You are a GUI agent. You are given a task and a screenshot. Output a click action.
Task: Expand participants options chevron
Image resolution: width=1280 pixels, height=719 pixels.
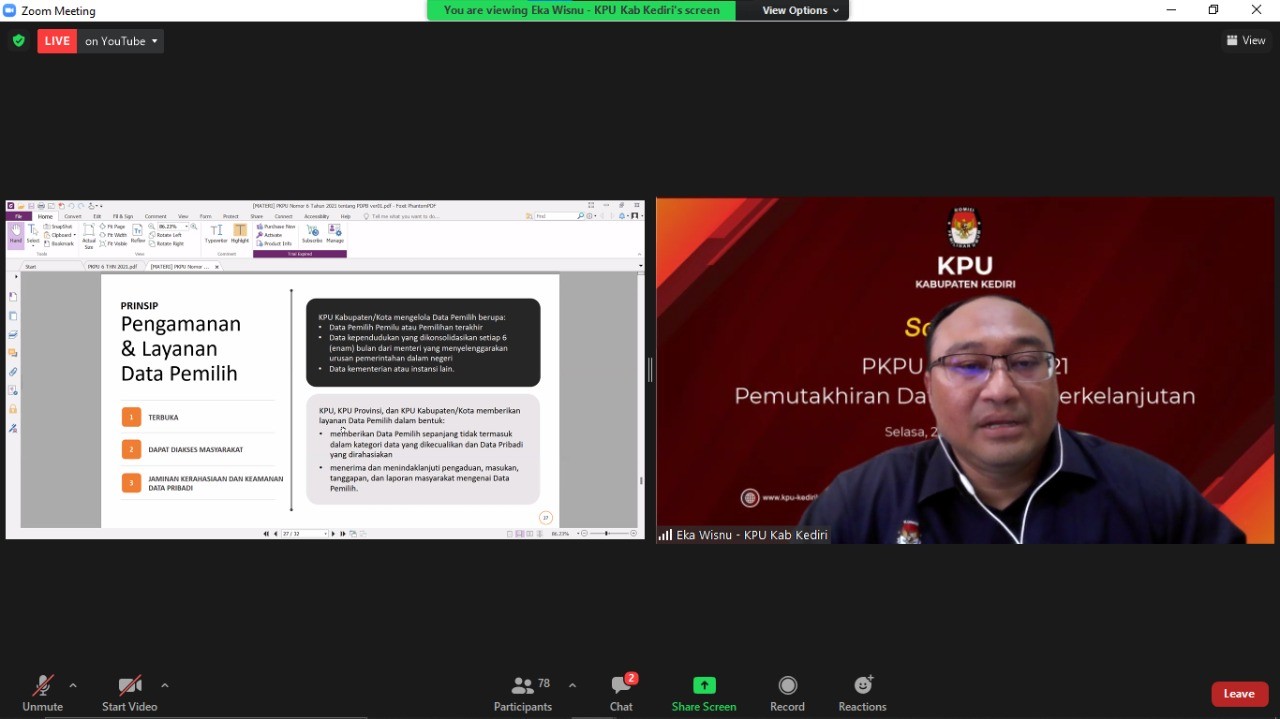click(x=572, y=685)
